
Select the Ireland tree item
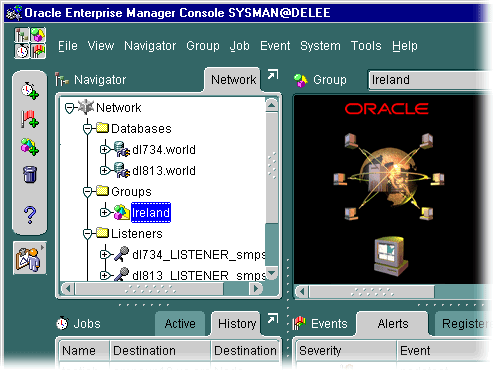tap(151, 212)
